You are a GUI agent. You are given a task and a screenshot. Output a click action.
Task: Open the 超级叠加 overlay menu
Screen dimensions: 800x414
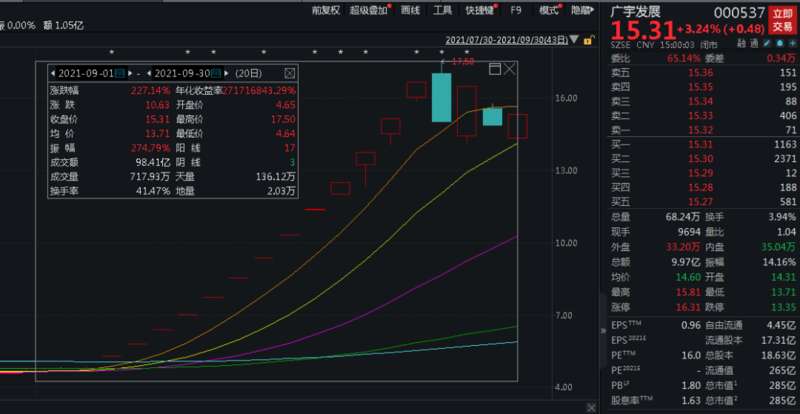point(368,10)
